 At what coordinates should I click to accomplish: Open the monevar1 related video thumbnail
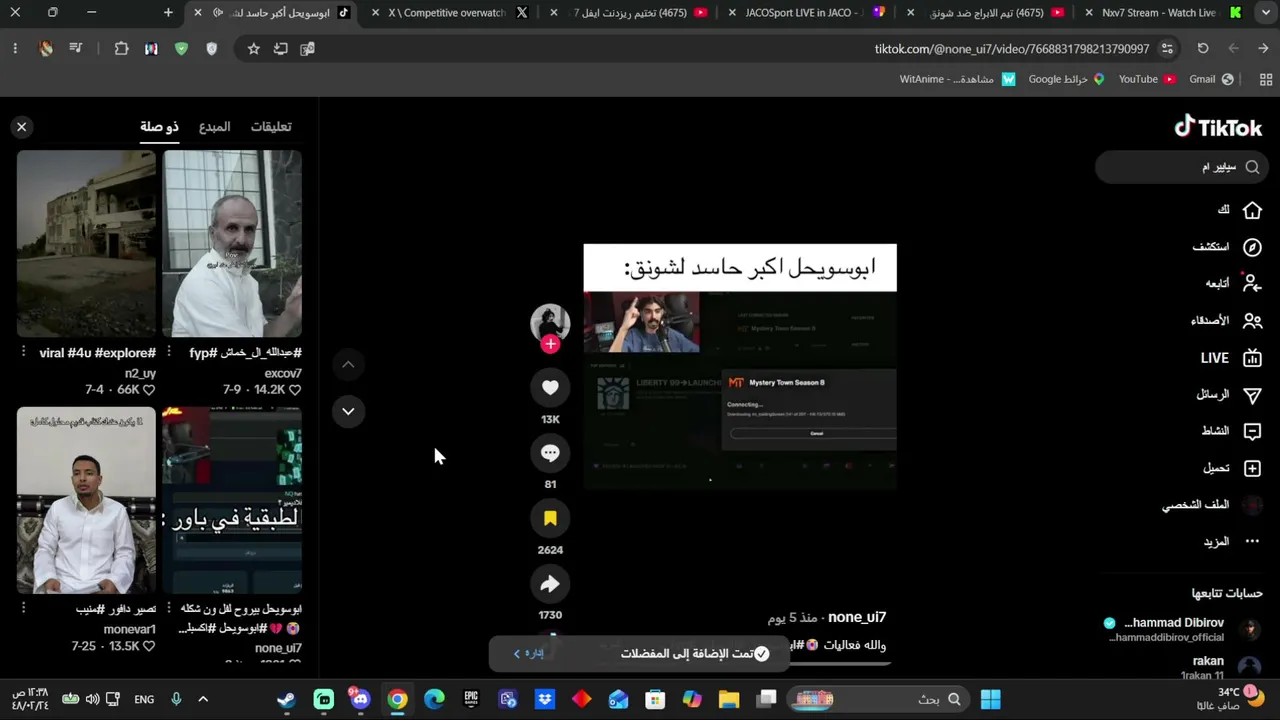point(86,500)
